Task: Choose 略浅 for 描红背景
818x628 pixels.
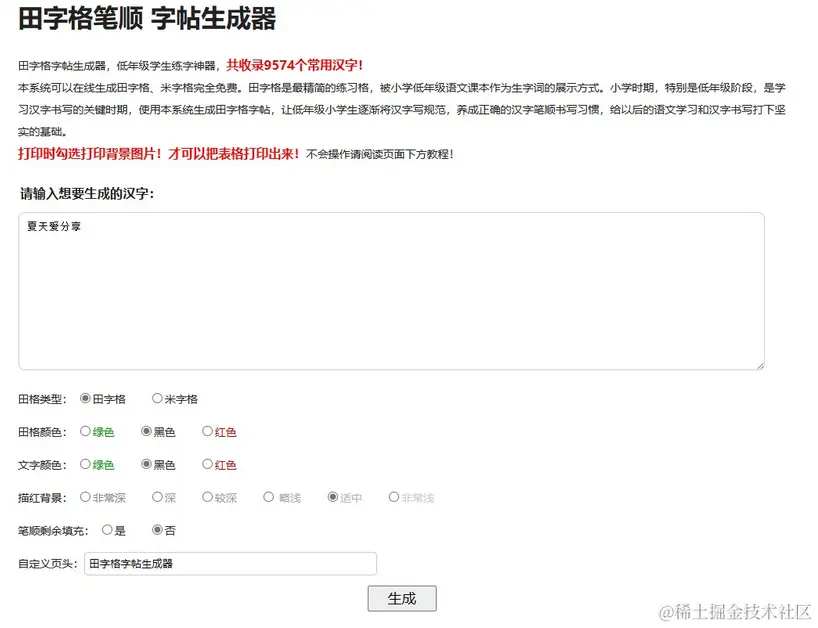Action: pos(269,497)
